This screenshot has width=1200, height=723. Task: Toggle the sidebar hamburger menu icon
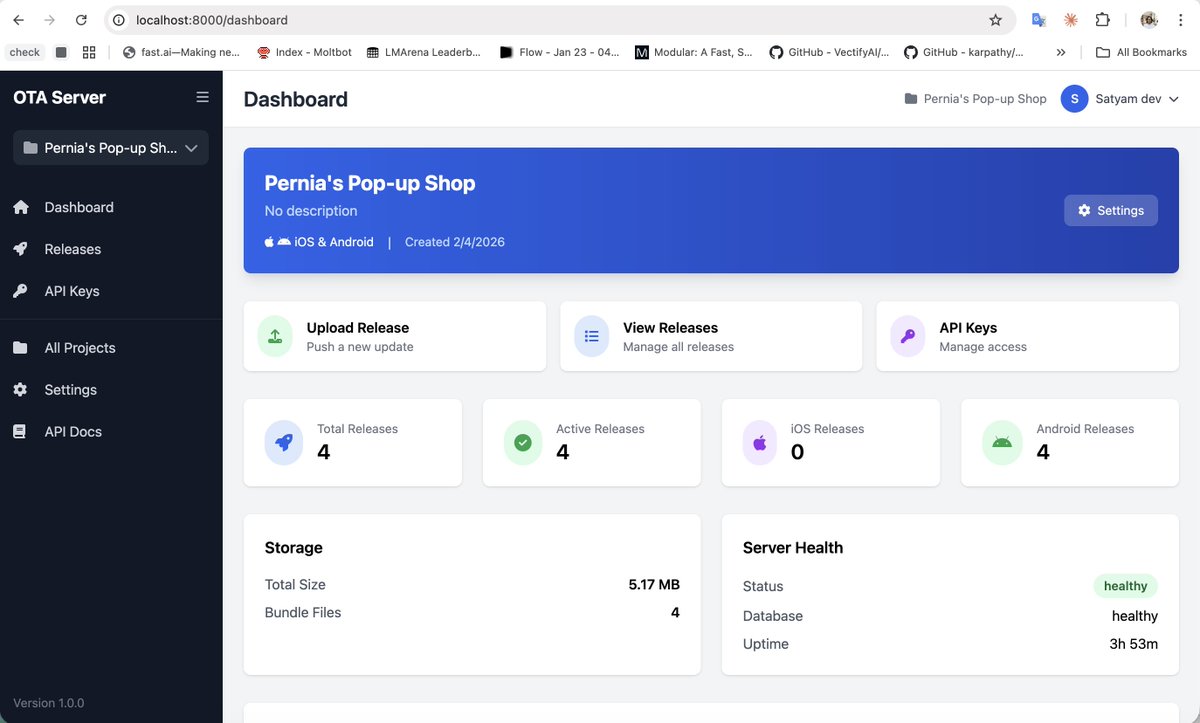[x=202, y=97]
